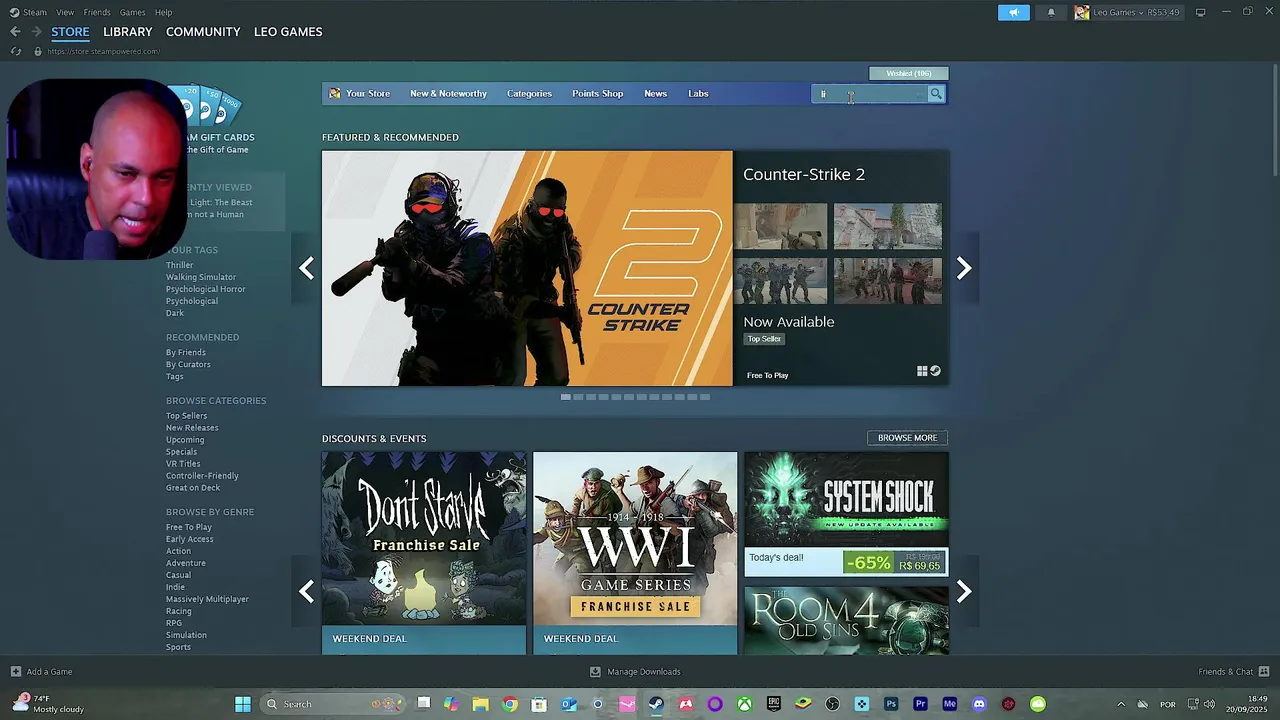Open Xbox app from taskbar
1280x720 pixels.
pos(745,704)
